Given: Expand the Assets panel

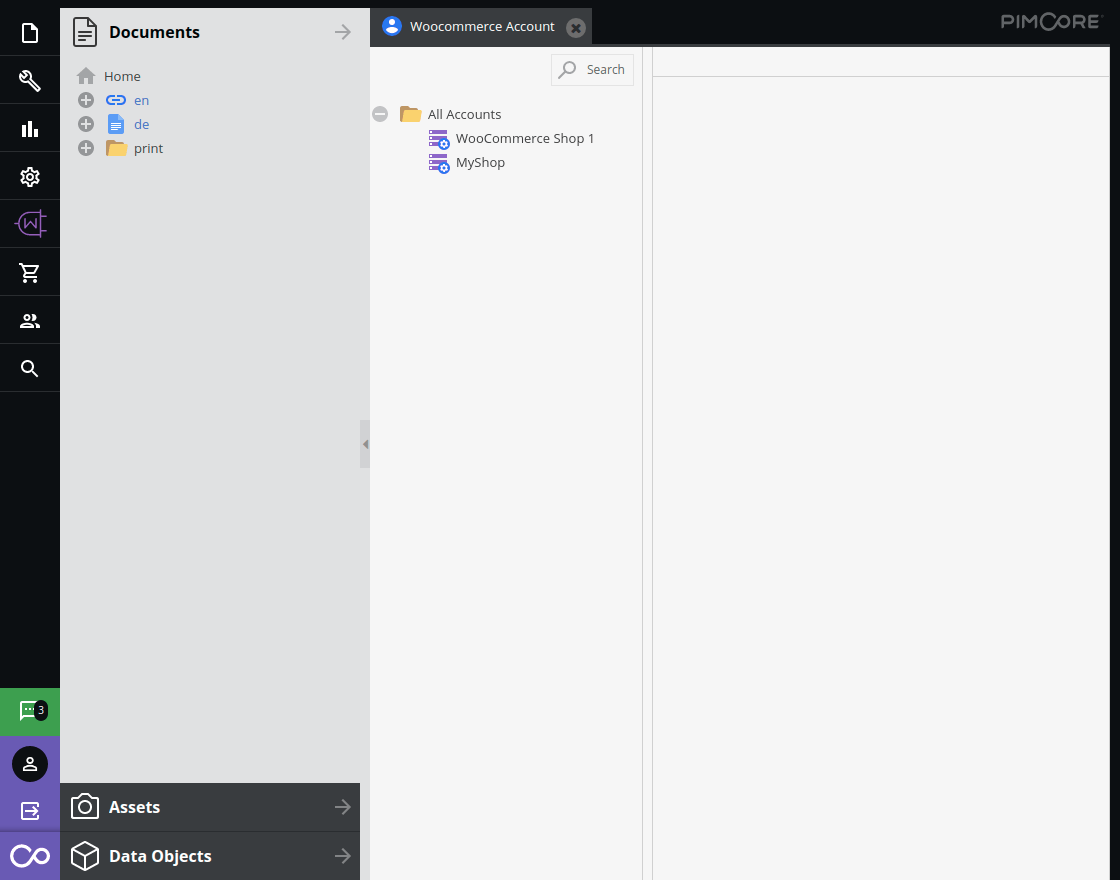Looking at the screenshot, I should point(210,807).
